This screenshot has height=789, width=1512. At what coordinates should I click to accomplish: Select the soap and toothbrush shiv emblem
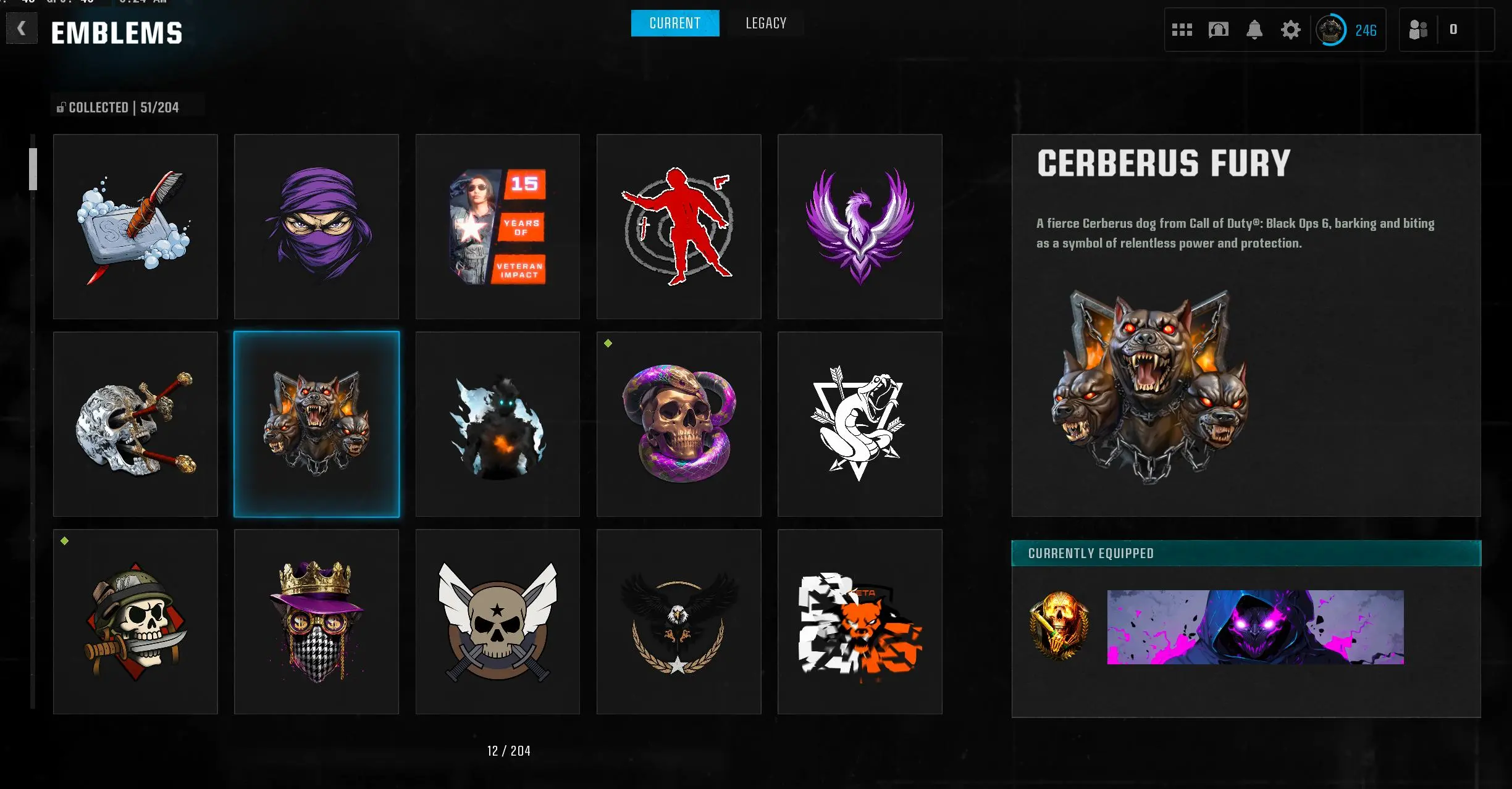coord(135,227)
